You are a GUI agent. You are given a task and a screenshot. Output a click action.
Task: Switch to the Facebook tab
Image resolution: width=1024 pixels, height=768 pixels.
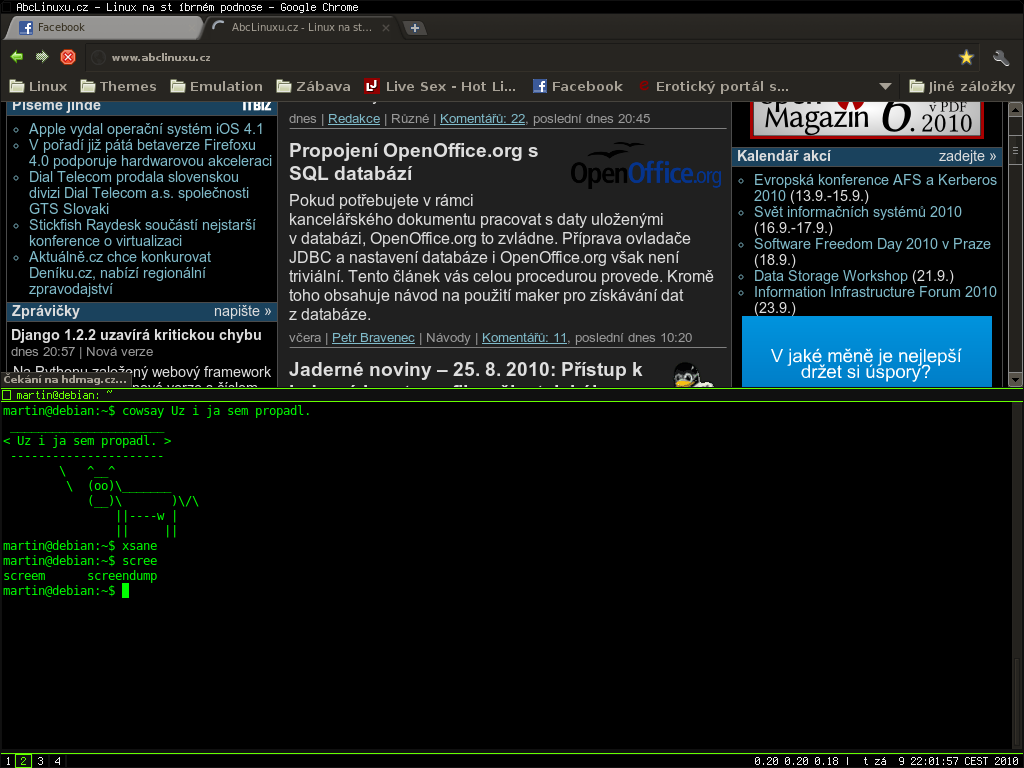tap(104, 27)
